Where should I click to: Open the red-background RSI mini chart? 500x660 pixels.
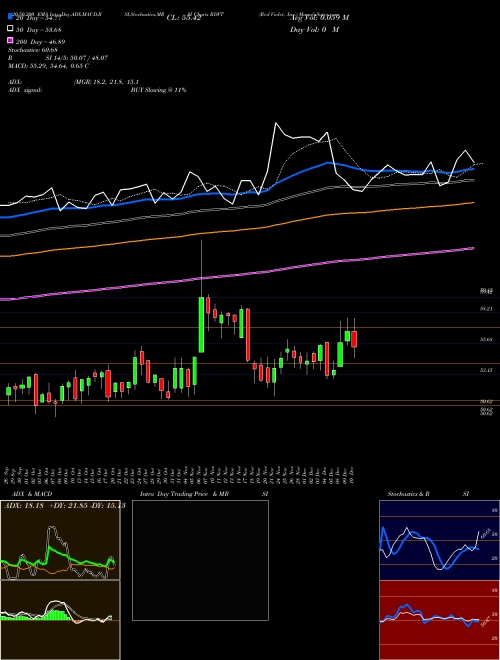click(x=439, y=620)
